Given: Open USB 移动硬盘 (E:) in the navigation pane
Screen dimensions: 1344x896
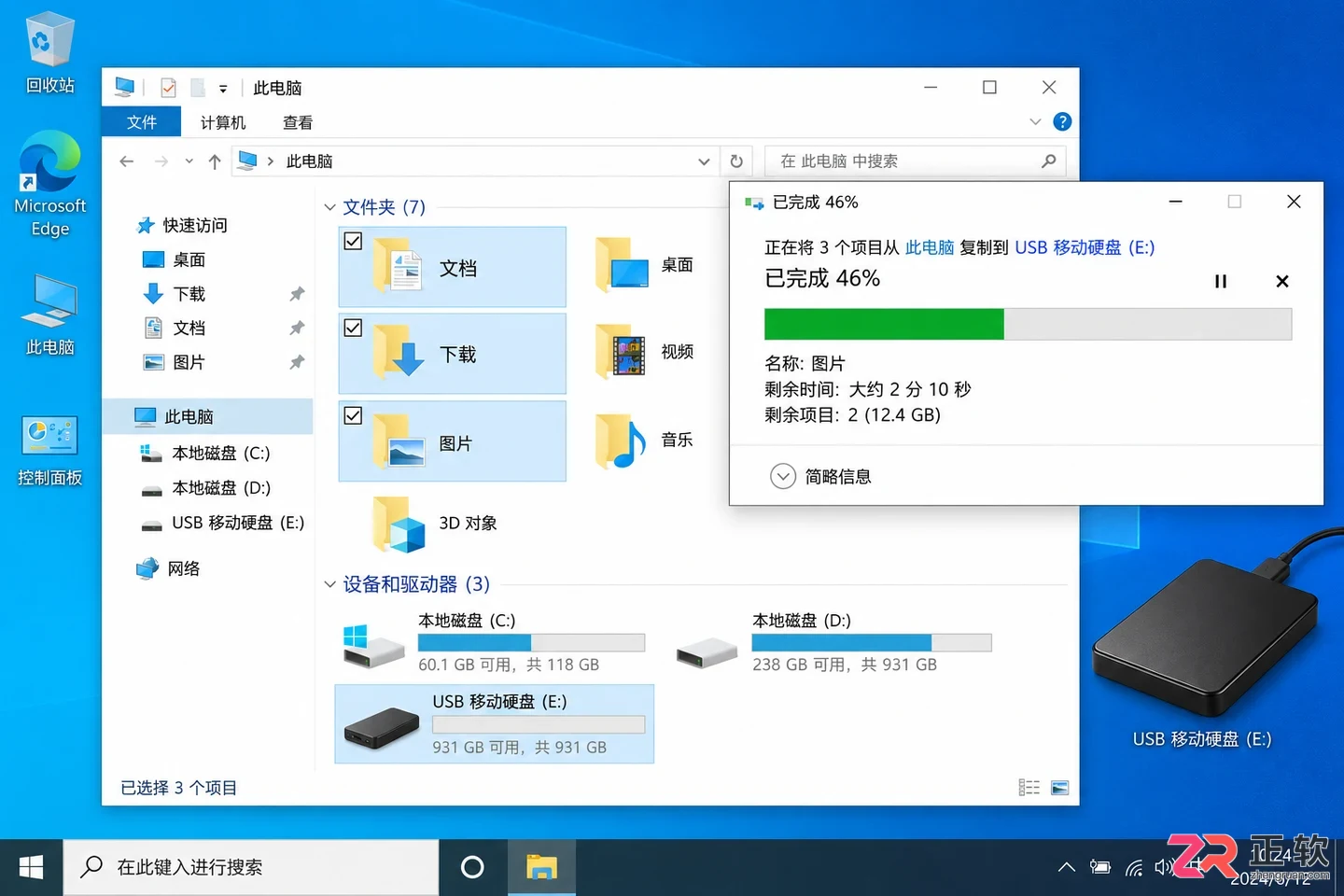Looking at the screenshot, I should coord(222,523).
